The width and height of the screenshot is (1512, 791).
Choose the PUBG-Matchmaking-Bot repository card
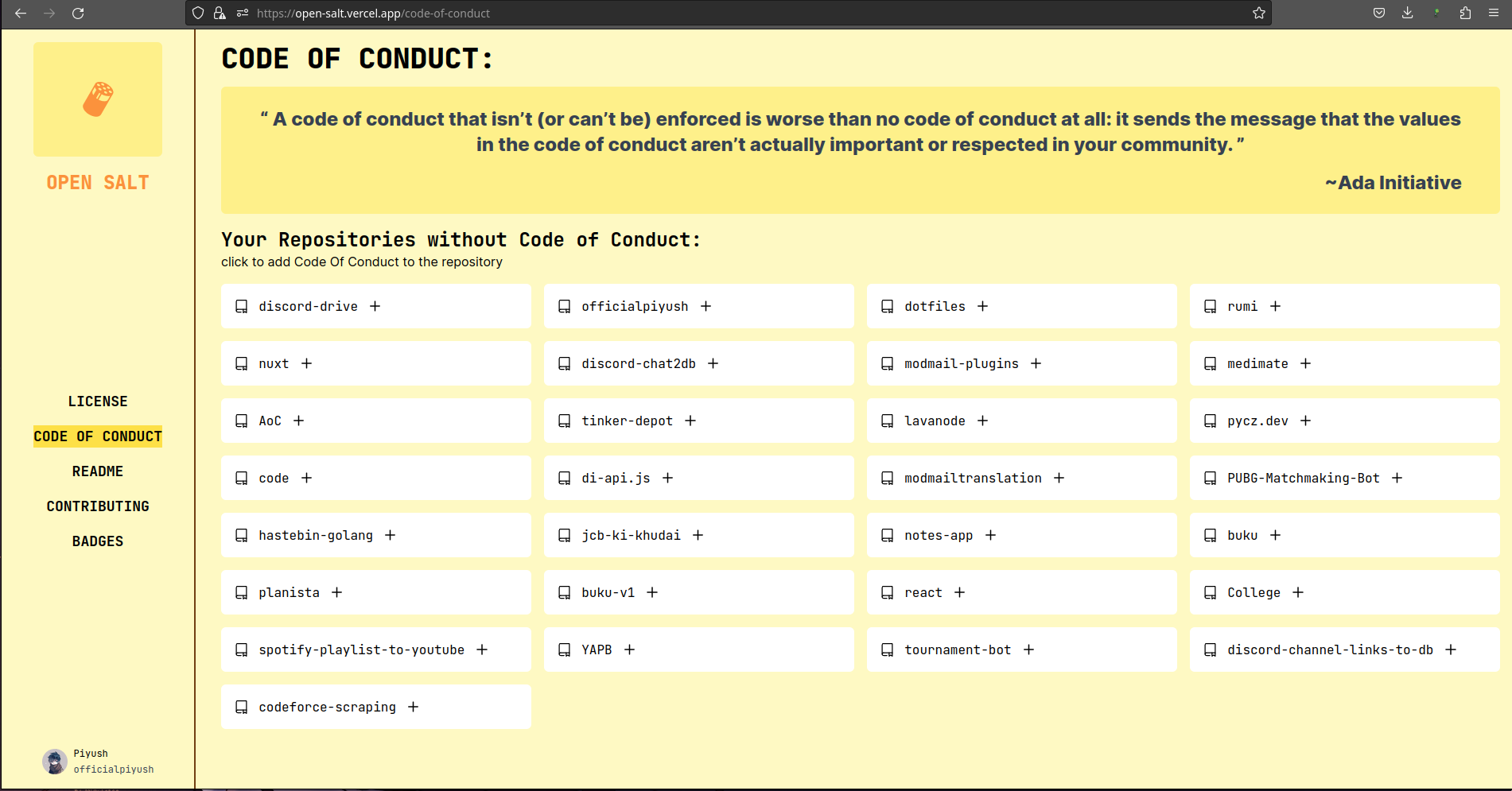click(1344, 478)
